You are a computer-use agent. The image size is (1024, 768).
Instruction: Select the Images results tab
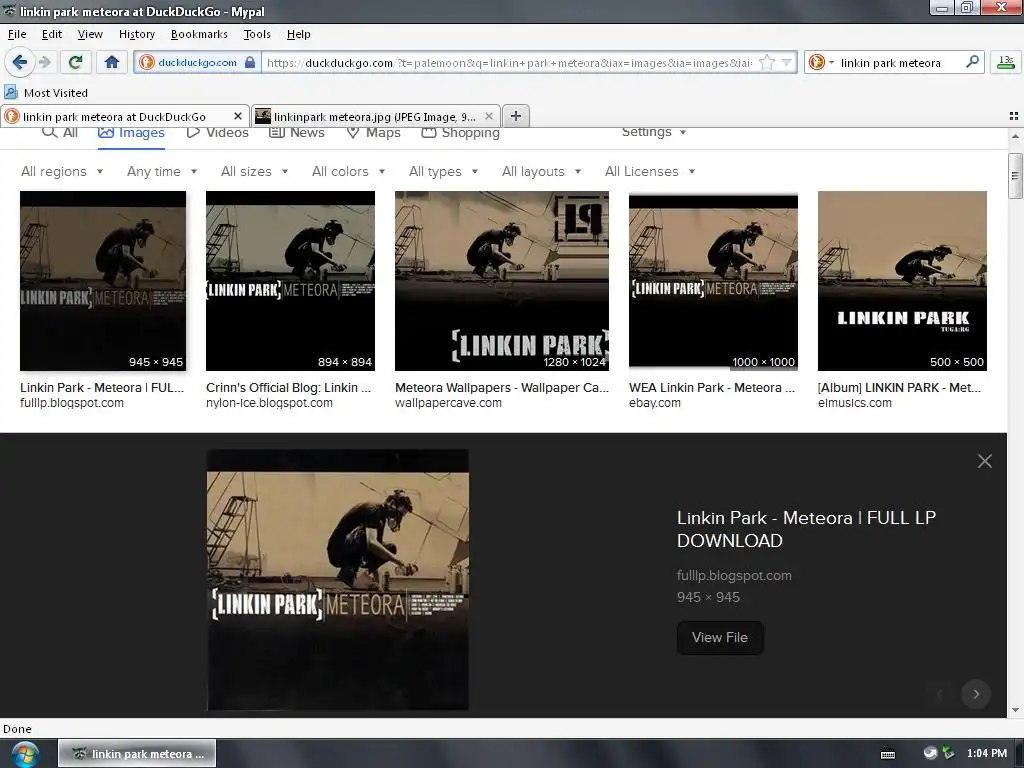(x=131, y=133)
